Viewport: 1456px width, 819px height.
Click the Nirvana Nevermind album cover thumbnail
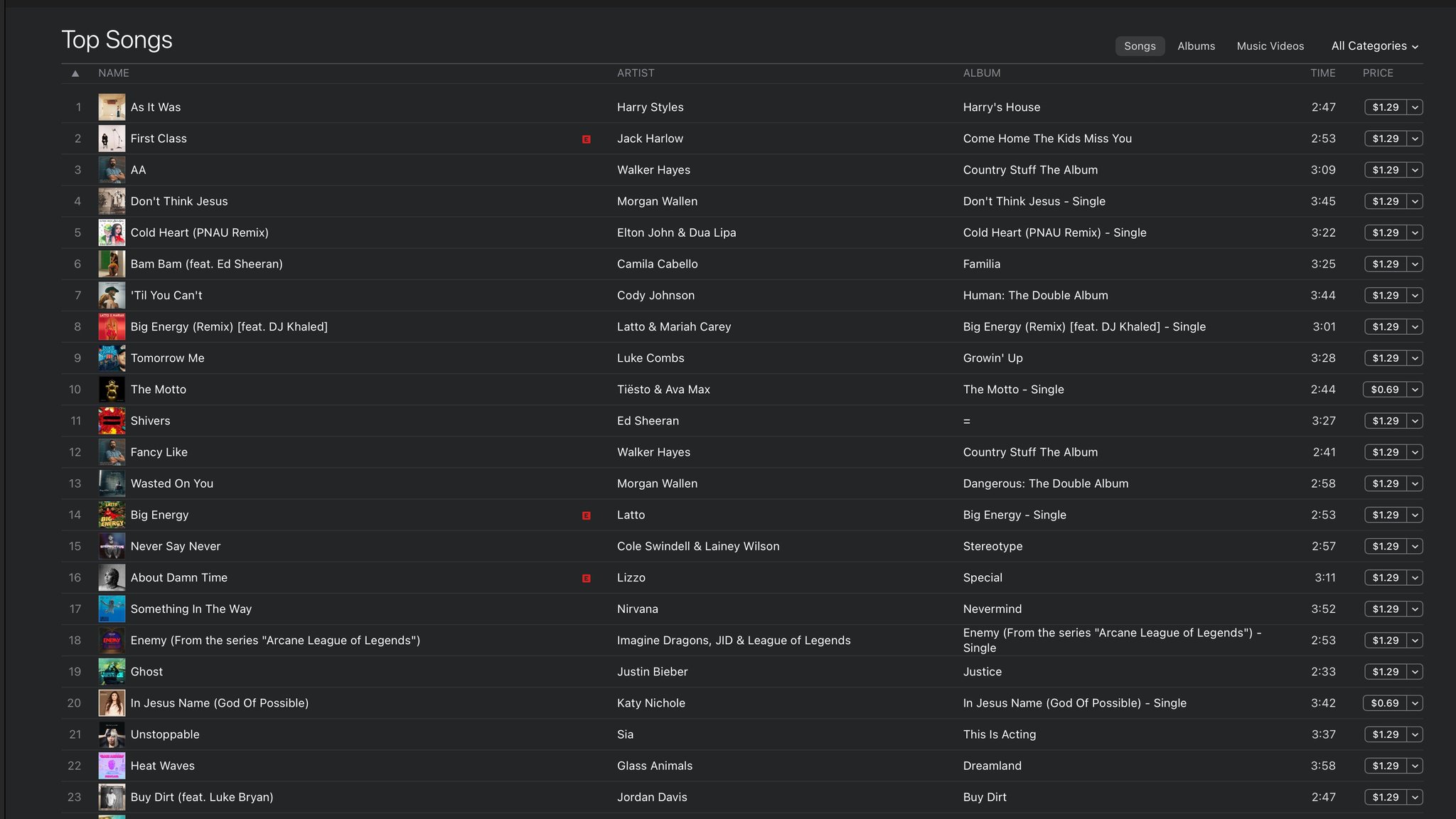pyautogui.click(x=112, y=609)
